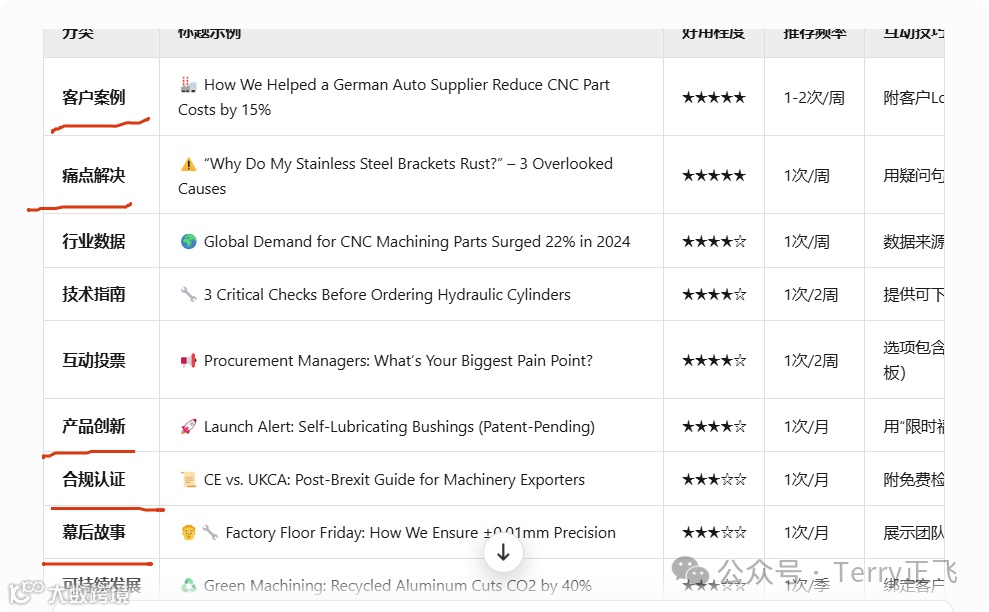Click the WeChat logo in watermark
Viewport: 989px width, 612px height.
pos(691,571)
